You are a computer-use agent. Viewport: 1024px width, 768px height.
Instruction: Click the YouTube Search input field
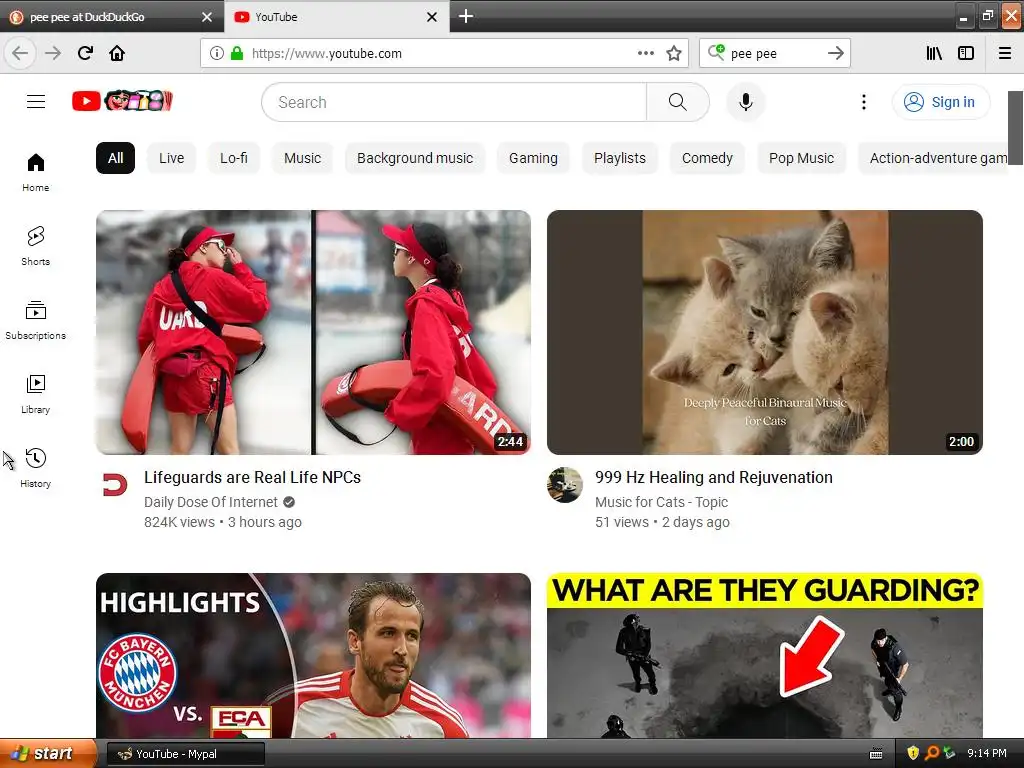pyautogui.click(x=454, y=102)
